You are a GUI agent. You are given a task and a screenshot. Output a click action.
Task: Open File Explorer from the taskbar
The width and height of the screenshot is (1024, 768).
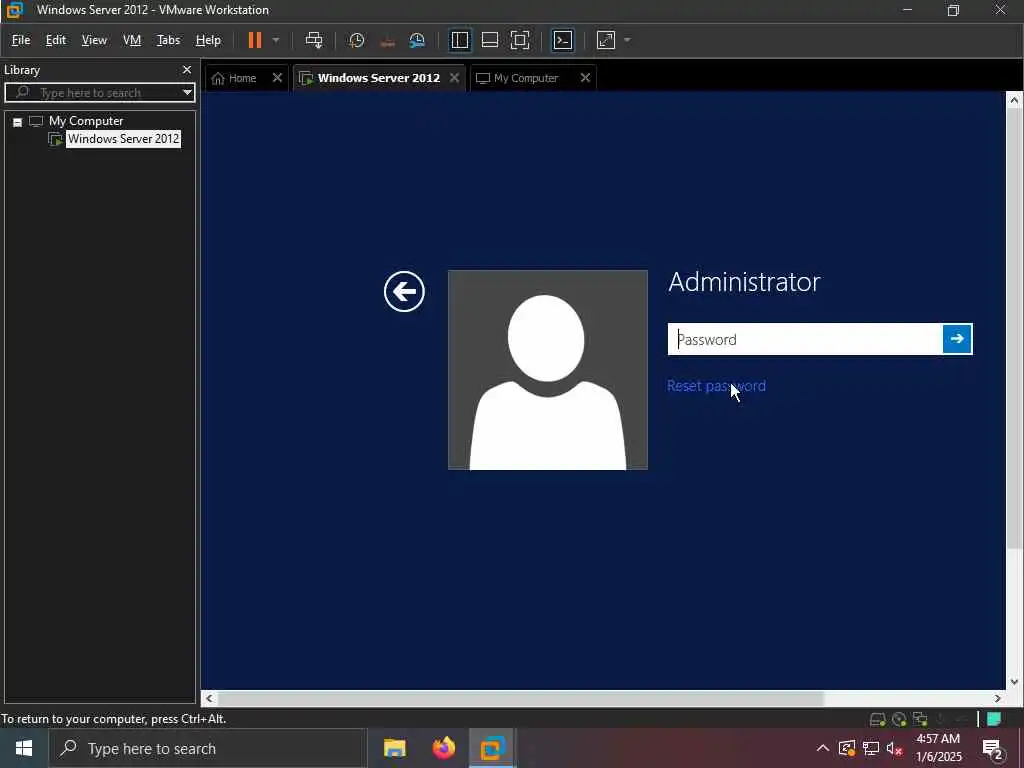(394, 748)
